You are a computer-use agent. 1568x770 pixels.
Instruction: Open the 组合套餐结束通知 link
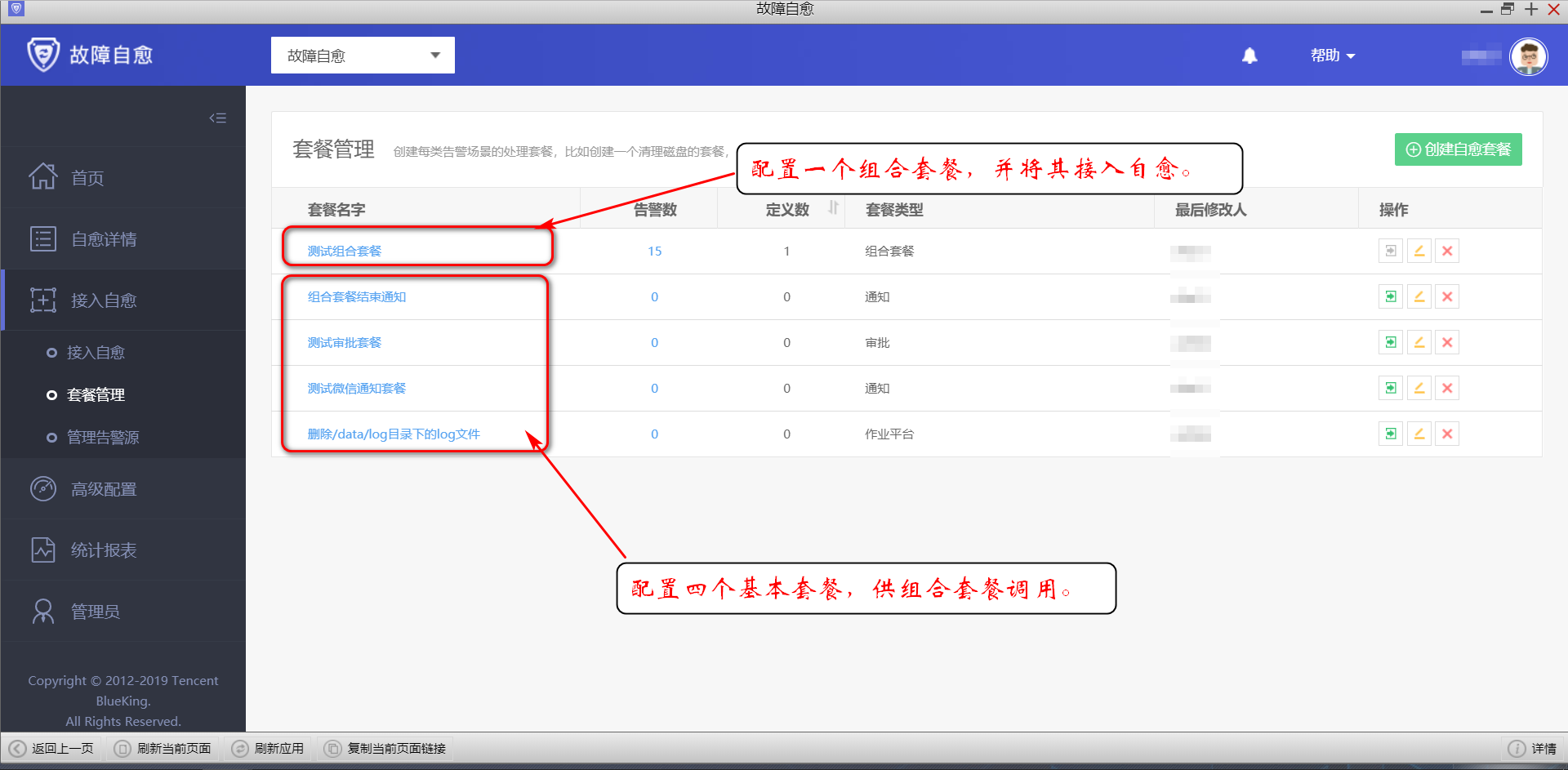point(357,296)
